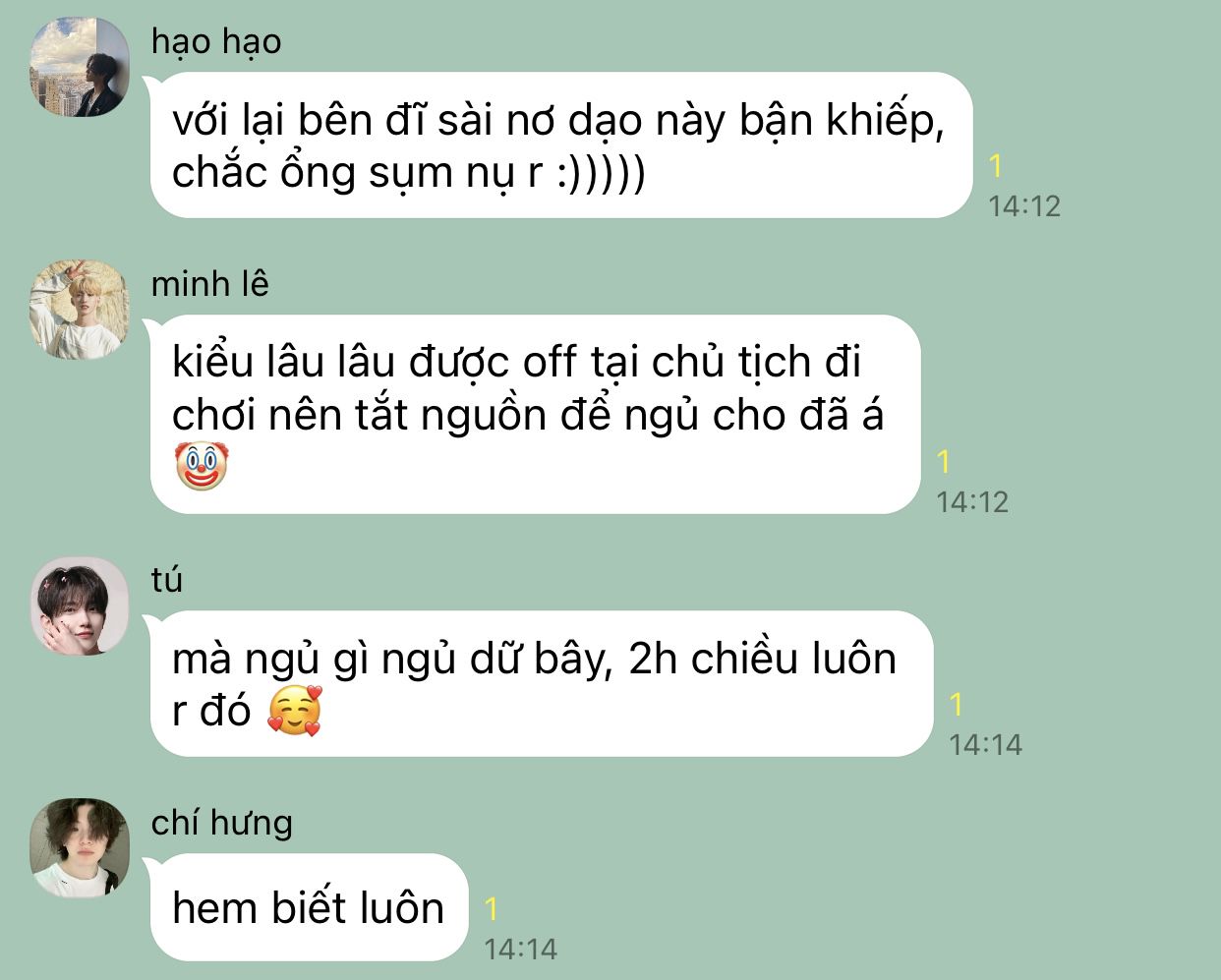Click the 14:14 timestamp under 'hem biết luôn'
Viewport: 1221px width, 980px height.
pos(520,949)
